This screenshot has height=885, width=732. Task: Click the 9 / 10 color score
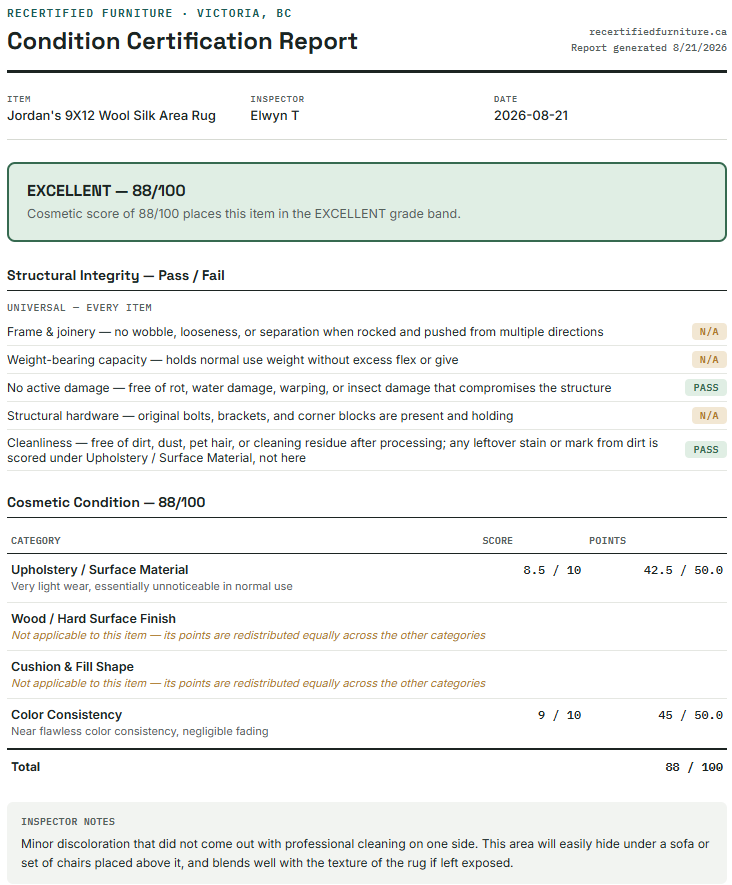click(559, 715)
